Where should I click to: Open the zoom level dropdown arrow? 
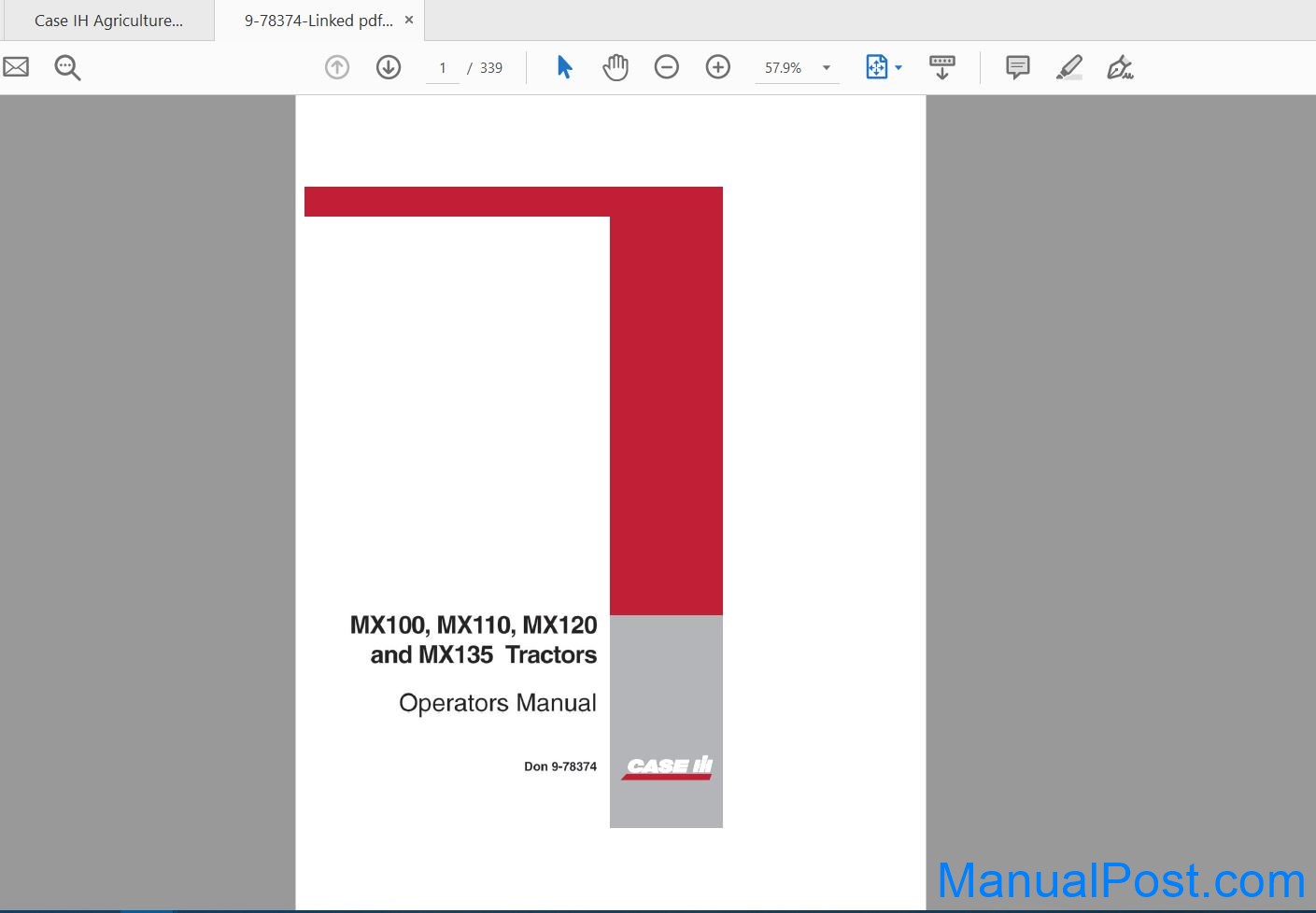827,68
